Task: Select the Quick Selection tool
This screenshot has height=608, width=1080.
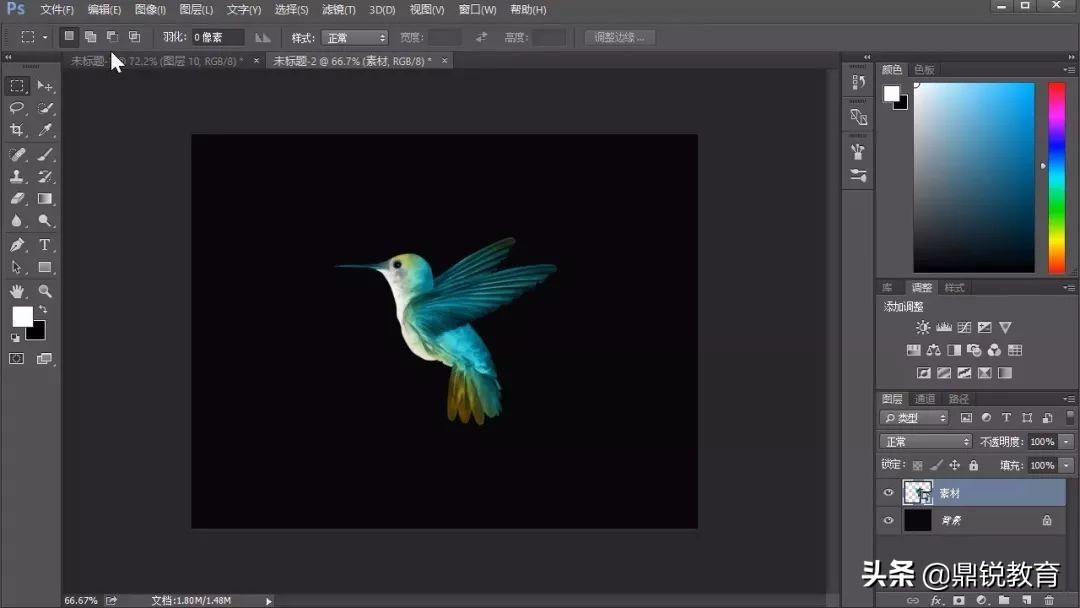Action: tap(45, 108)
